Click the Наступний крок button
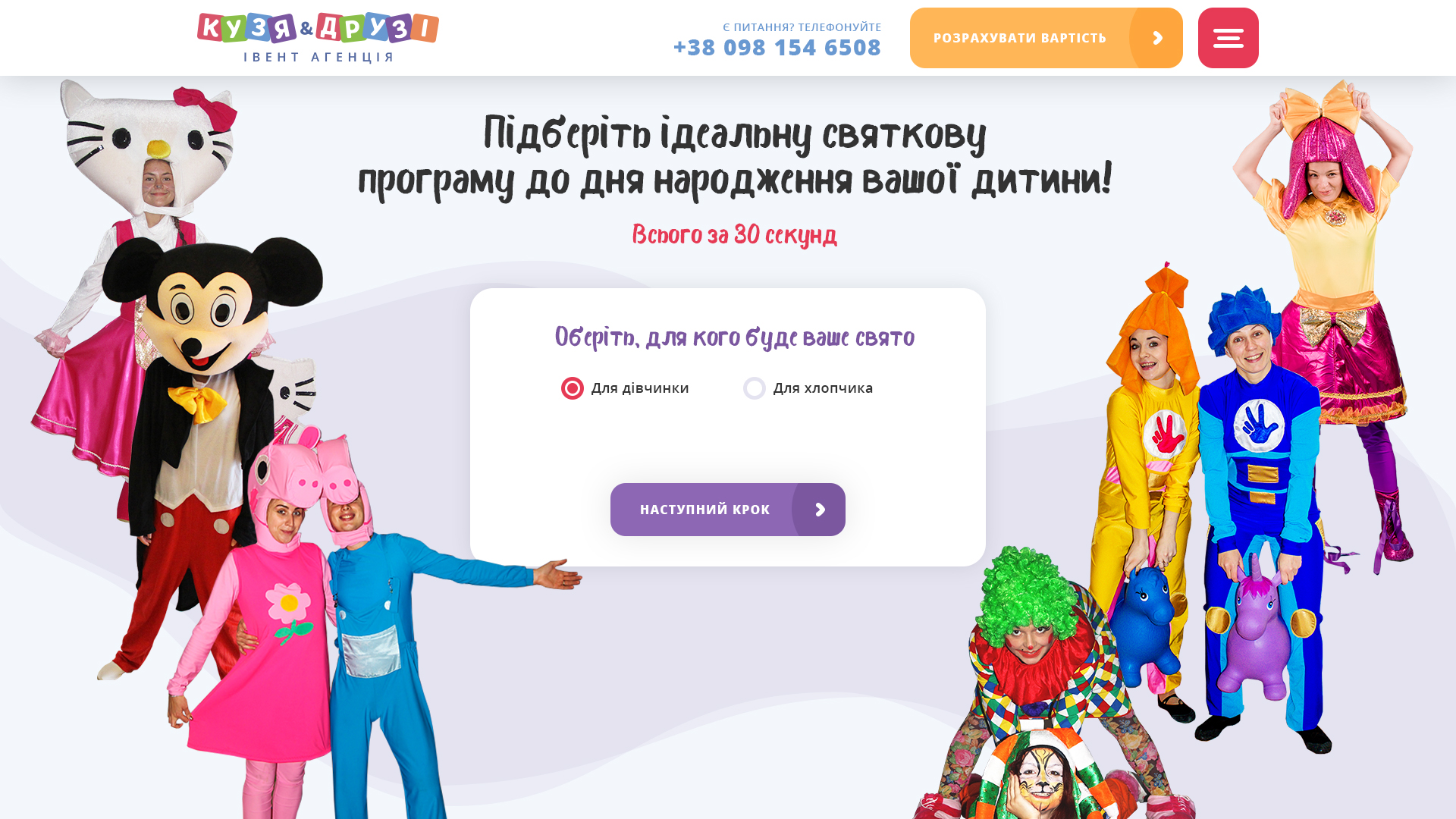The image size is (1456, 819). (728, 510)
